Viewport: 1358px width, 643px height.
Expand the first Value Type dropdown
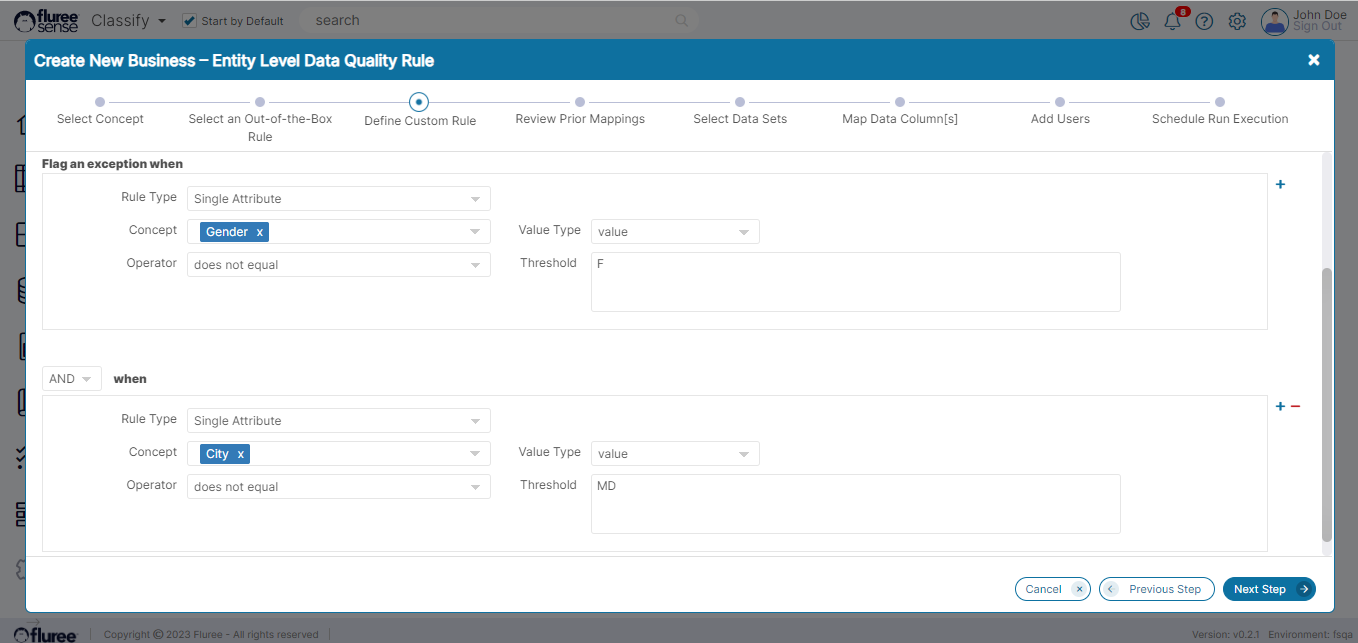(675, 232)
